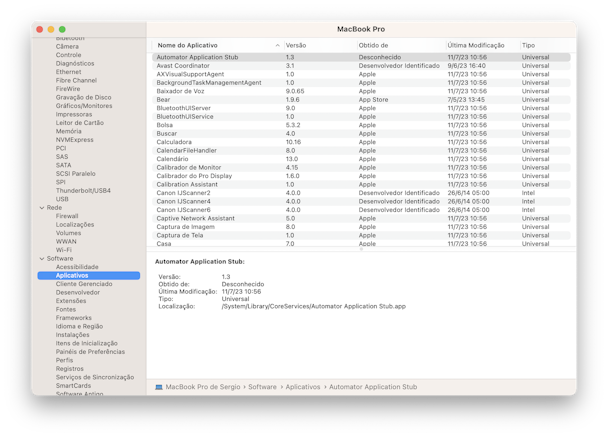Open Itens de Inicialização in sidebar
This screenshot has width=608, height=437.
pyautogui.click(x=86, y=344)
